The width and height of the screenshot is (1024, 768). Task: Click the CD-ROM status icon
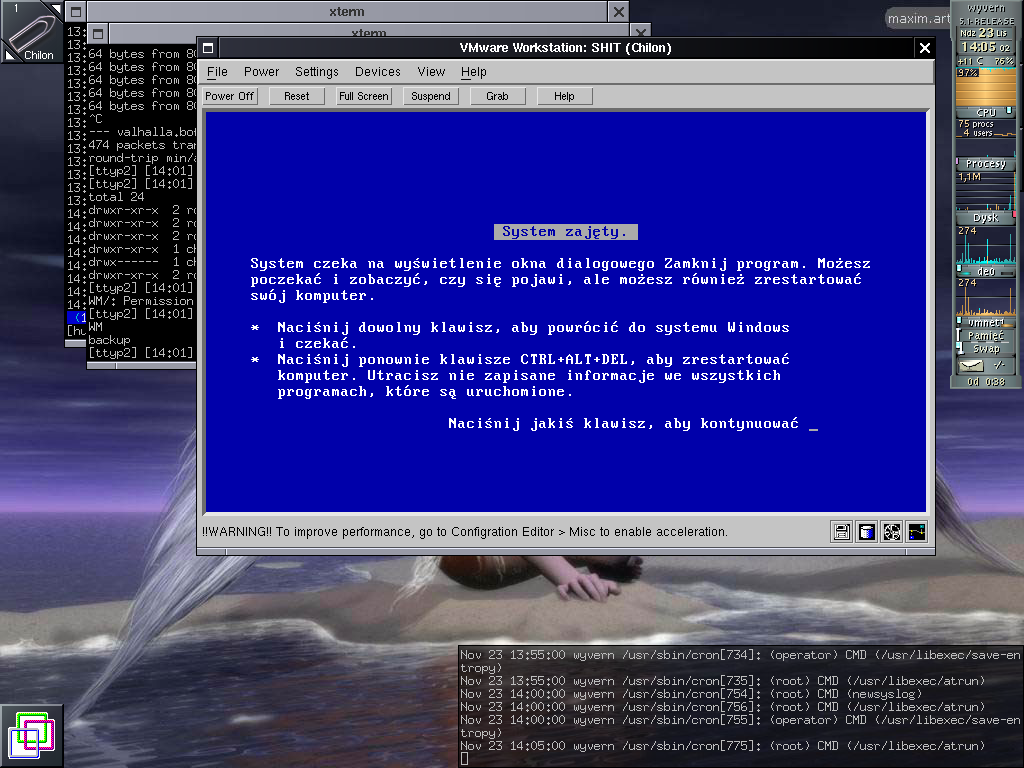(x=892, y=532)
